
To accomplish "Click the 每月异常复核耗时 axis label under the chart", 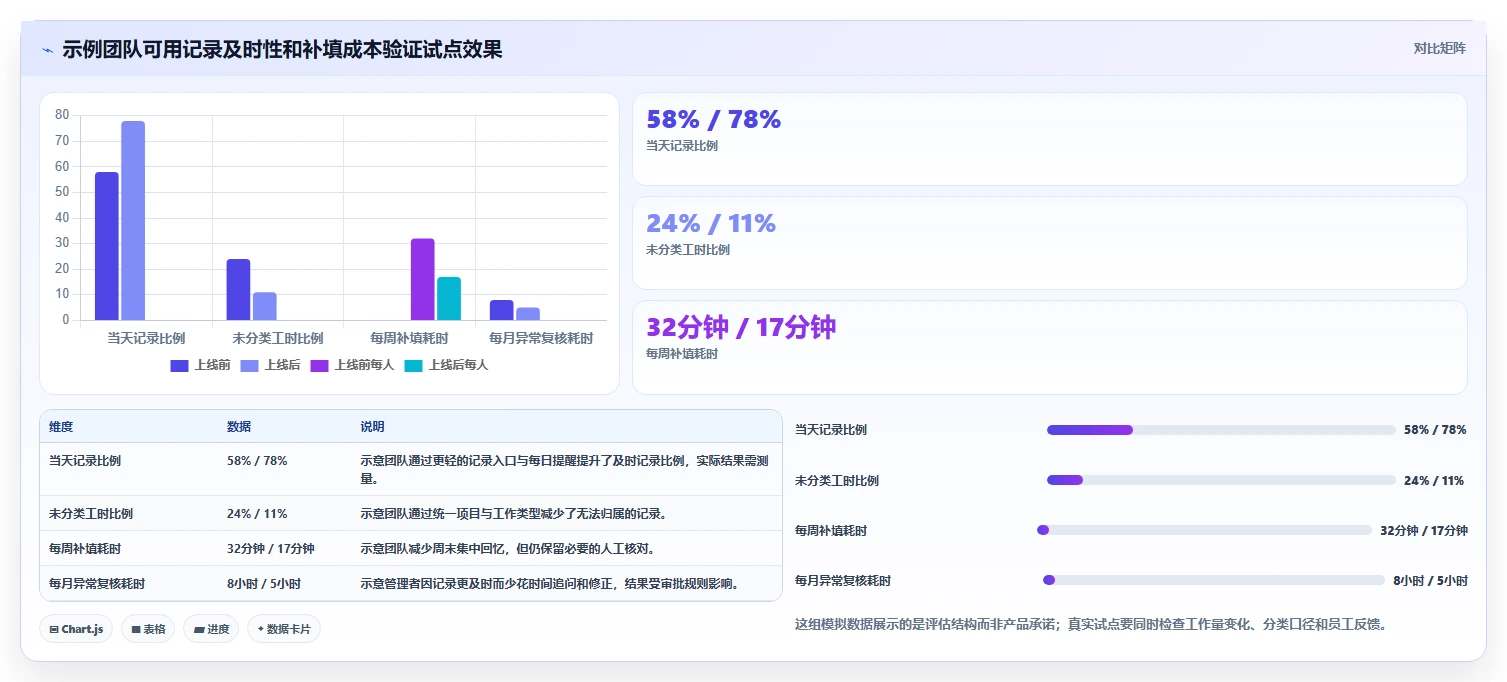I will click(x=541, y=338).
